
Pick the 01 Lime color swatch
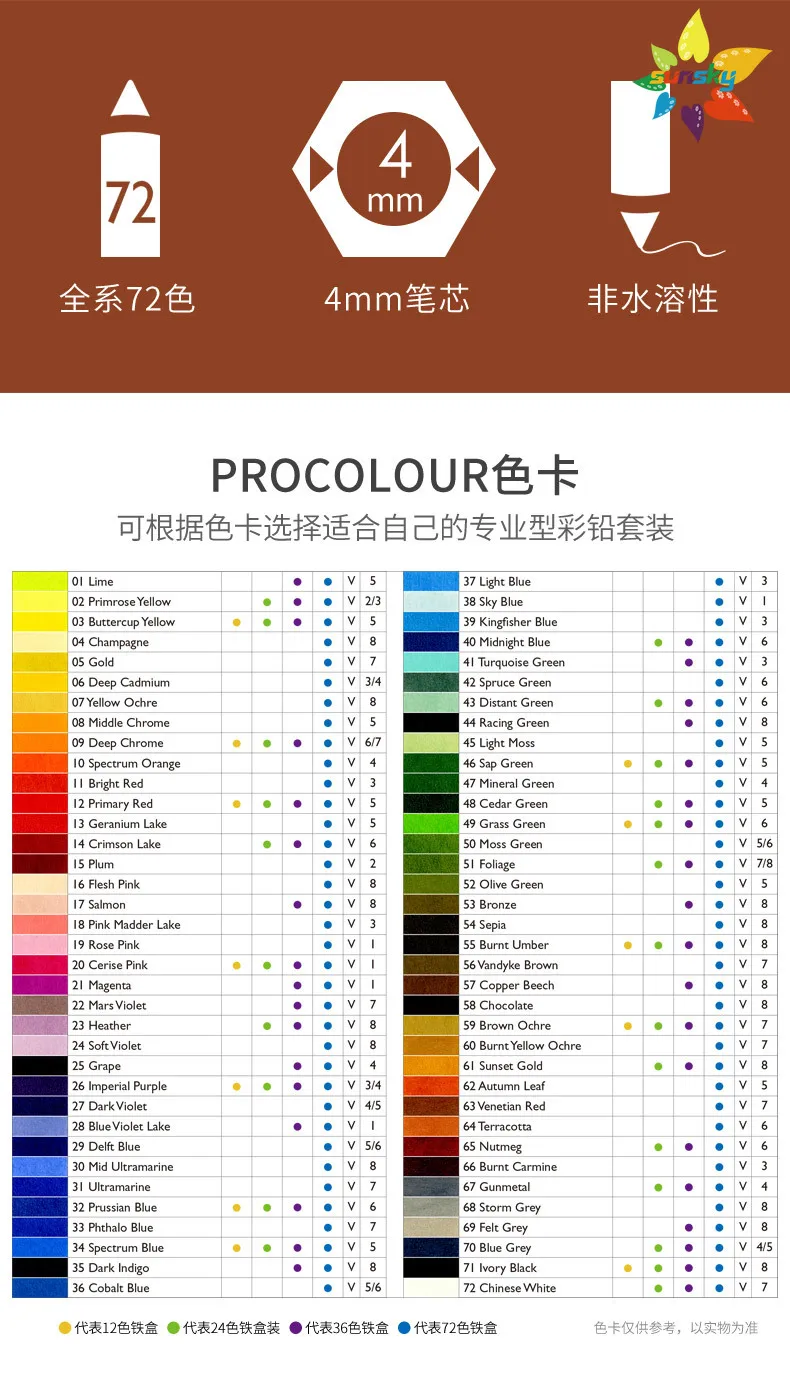40,581
